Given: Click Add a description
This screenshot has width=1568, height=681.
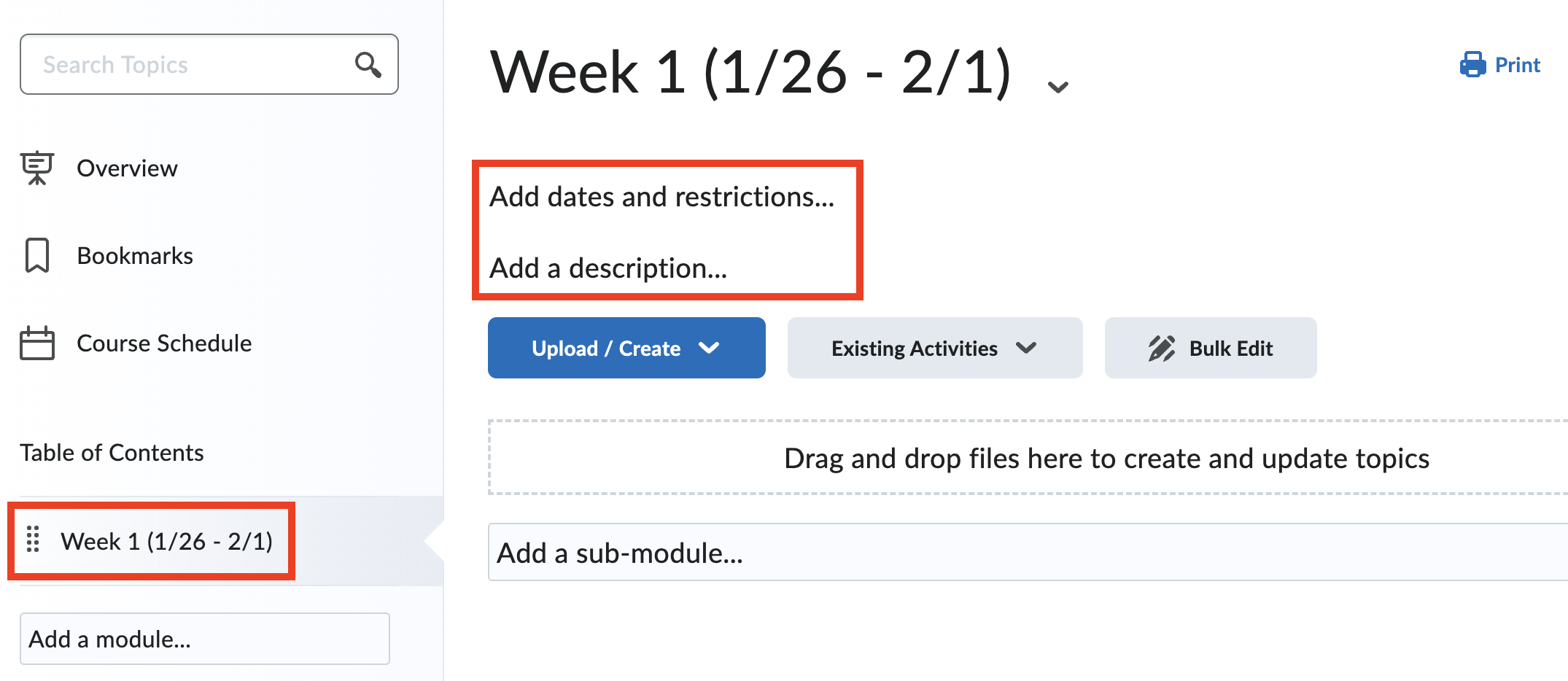Looking at the screenshot, I should [x=608, y=268].
